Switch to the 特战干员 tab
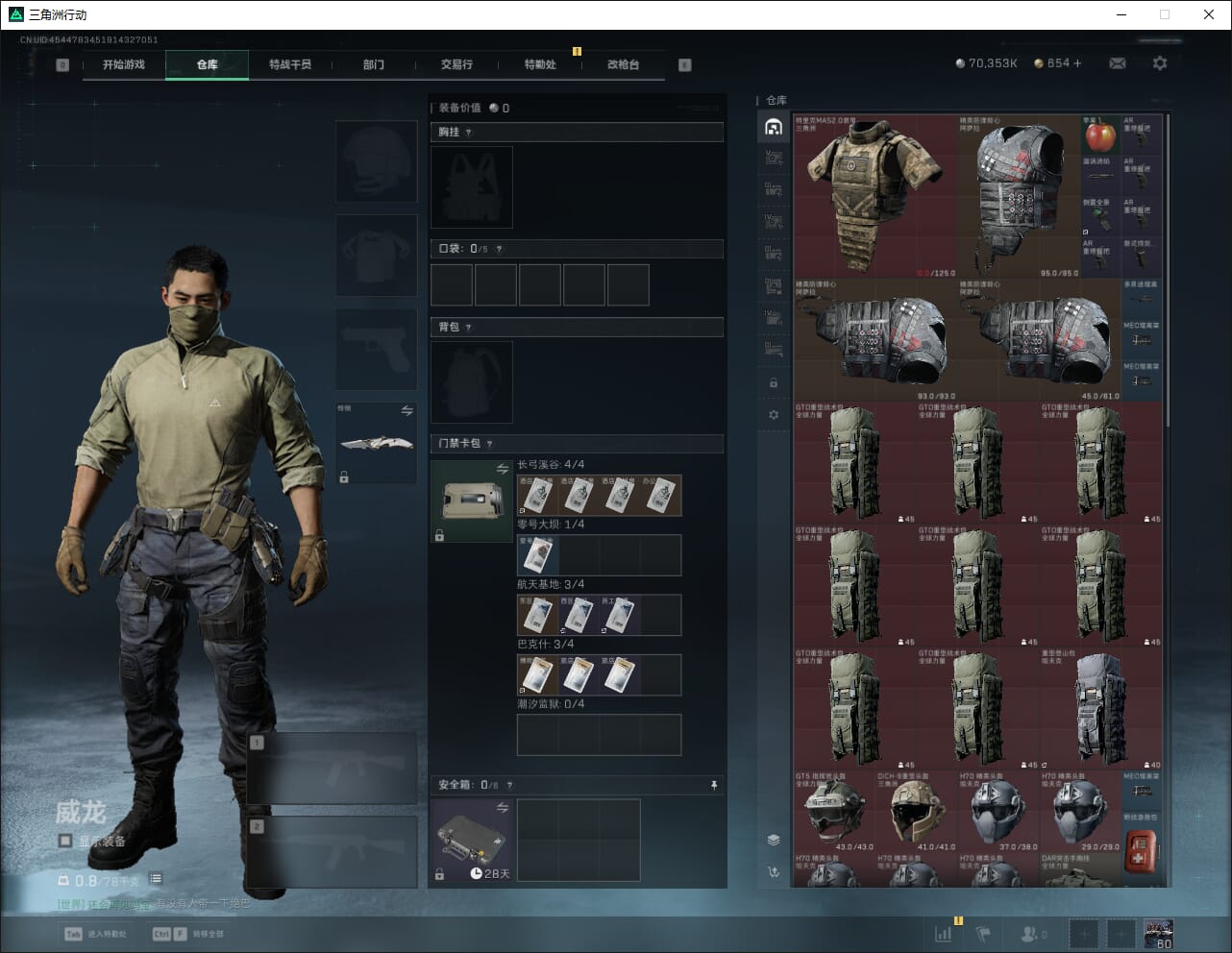 290,64
